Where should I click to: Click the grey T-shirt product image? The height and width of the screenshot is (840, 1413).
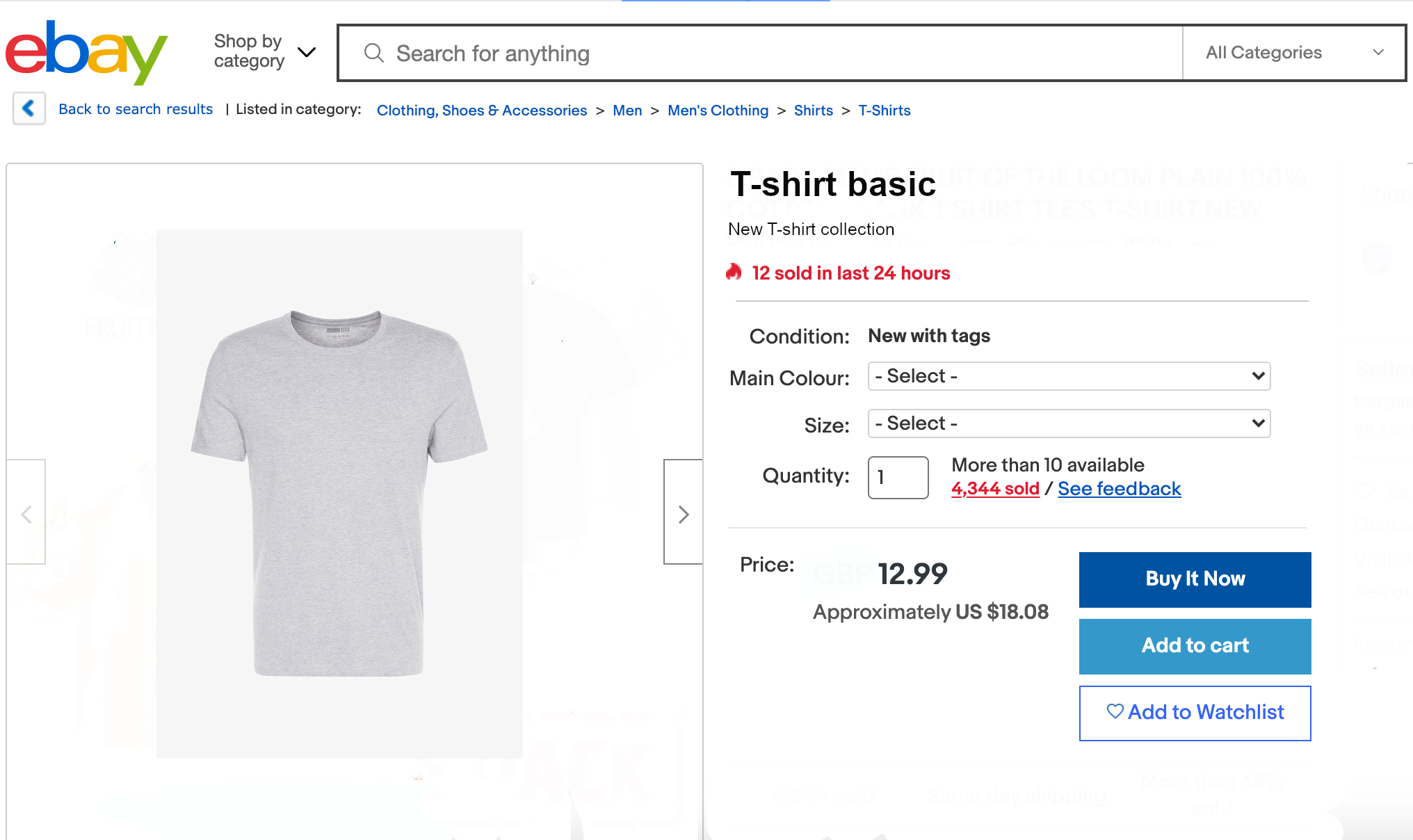pyautogui.click(x=339, y=494)
